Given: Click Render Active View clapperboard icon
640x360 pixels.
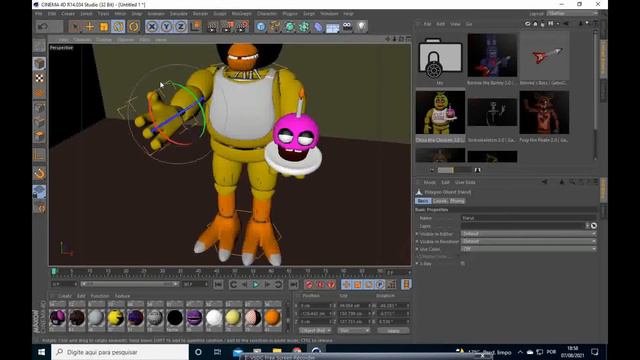Looking at the screenshot, I should point(213,27).
